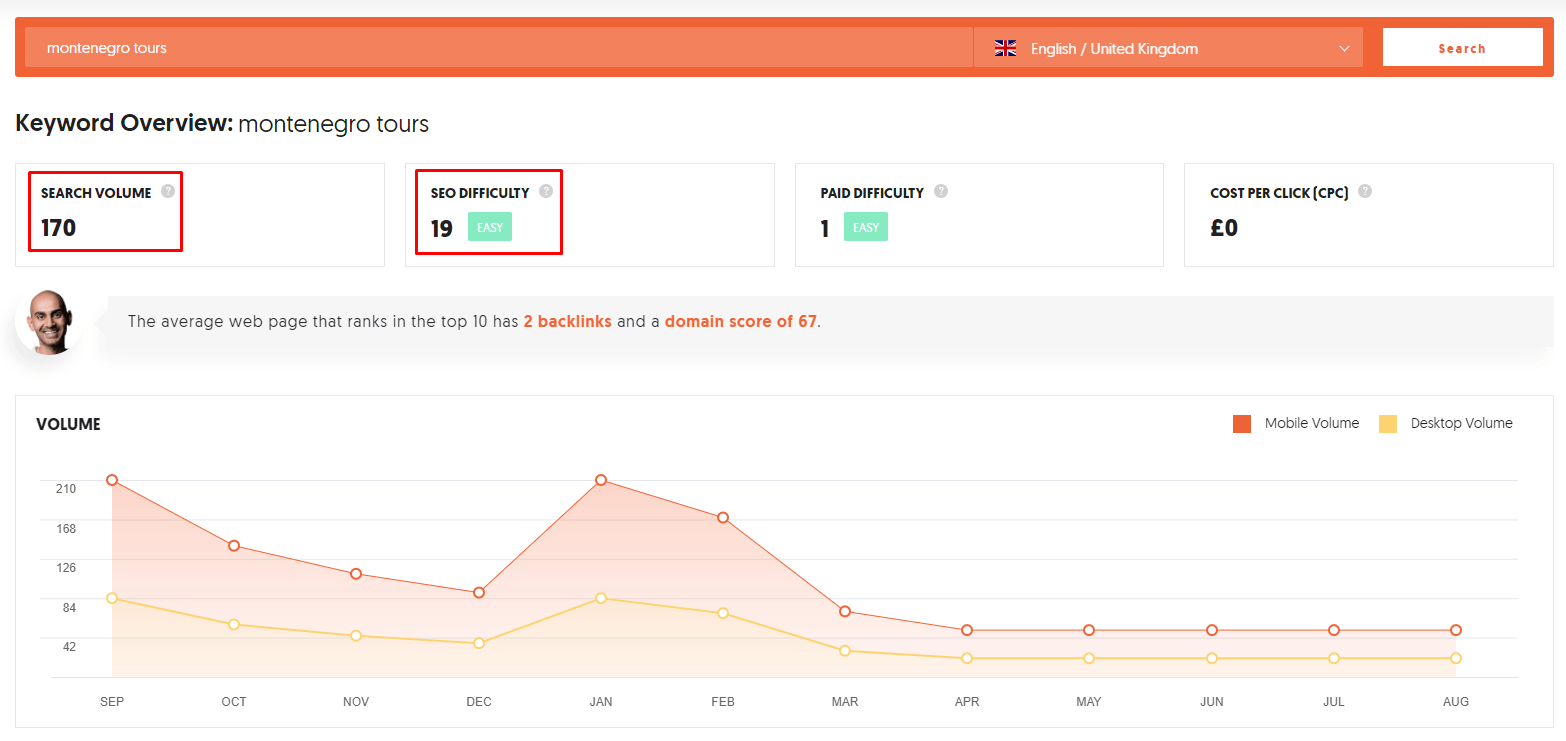This screenshot has height=741, width=1566.
Task: Click the EASY badge under Paid Difficulty
Action: [866, 227]
